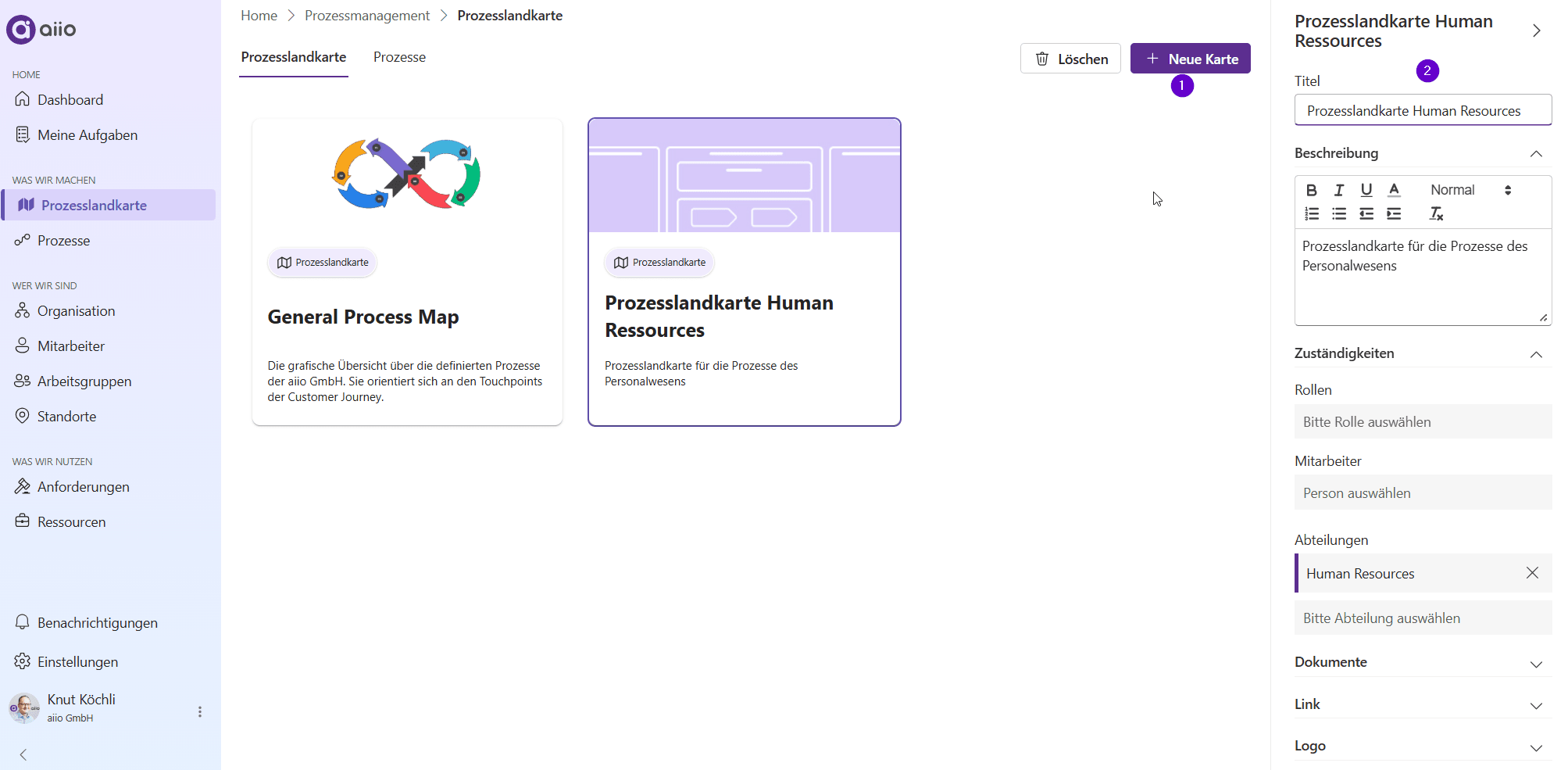Focus the Titel input field
Viewport: 1568px width, 770px height.
pyautogui.click(x=1423, y=110)
